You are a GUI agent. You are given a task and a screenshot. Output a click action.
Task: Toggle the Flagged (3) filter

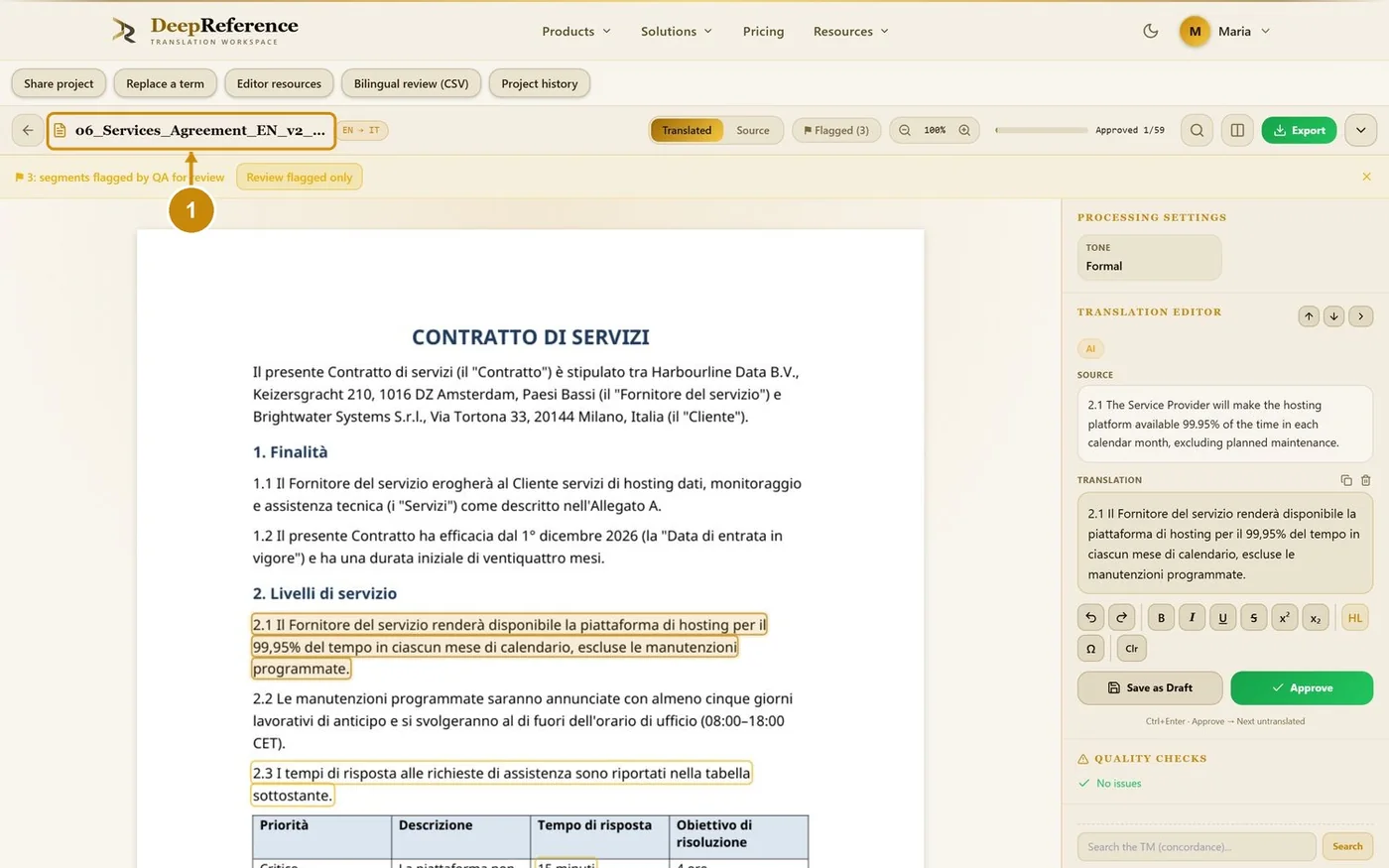pos(836,130)
